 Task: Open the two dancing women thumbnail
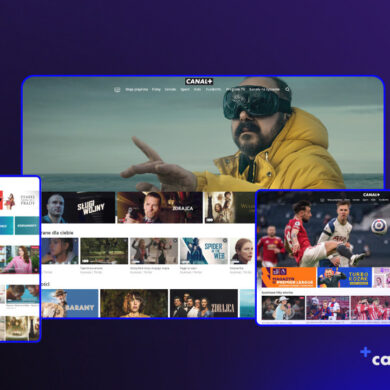click(x=154, y=251)
